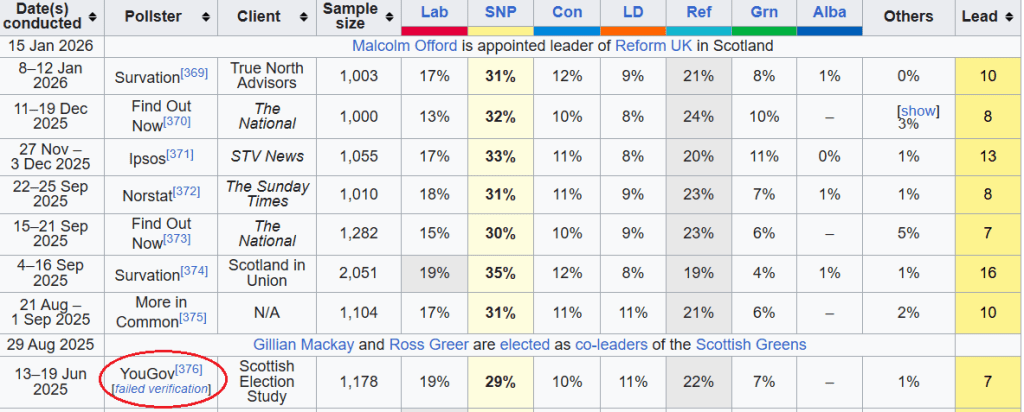Open citation 369 next to Survation

[194, 72]
